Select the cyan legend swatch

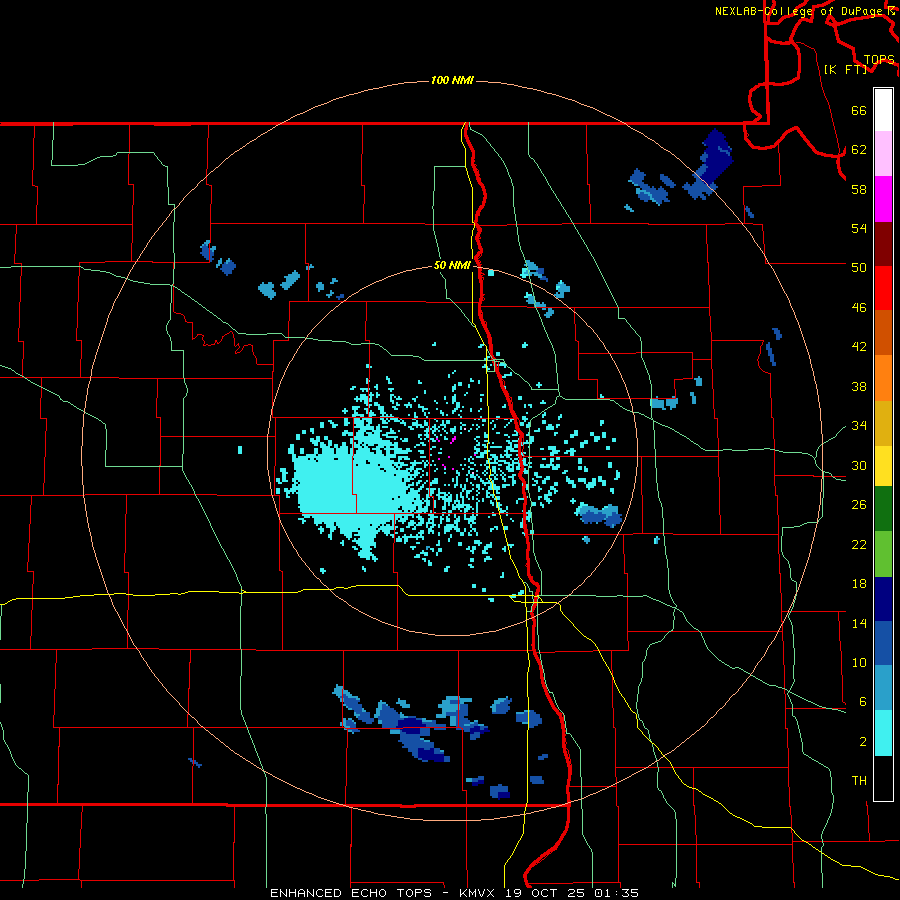(883, 733)
